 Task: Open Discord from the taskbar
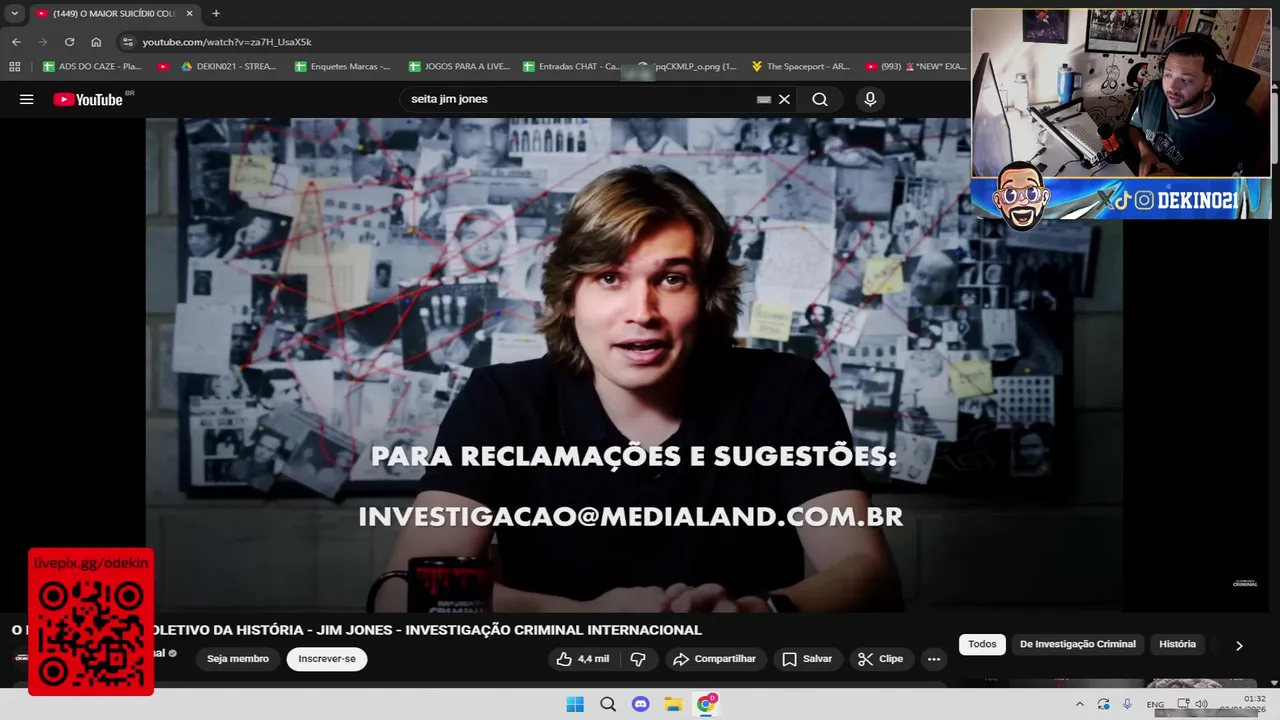tap(641, 704)
